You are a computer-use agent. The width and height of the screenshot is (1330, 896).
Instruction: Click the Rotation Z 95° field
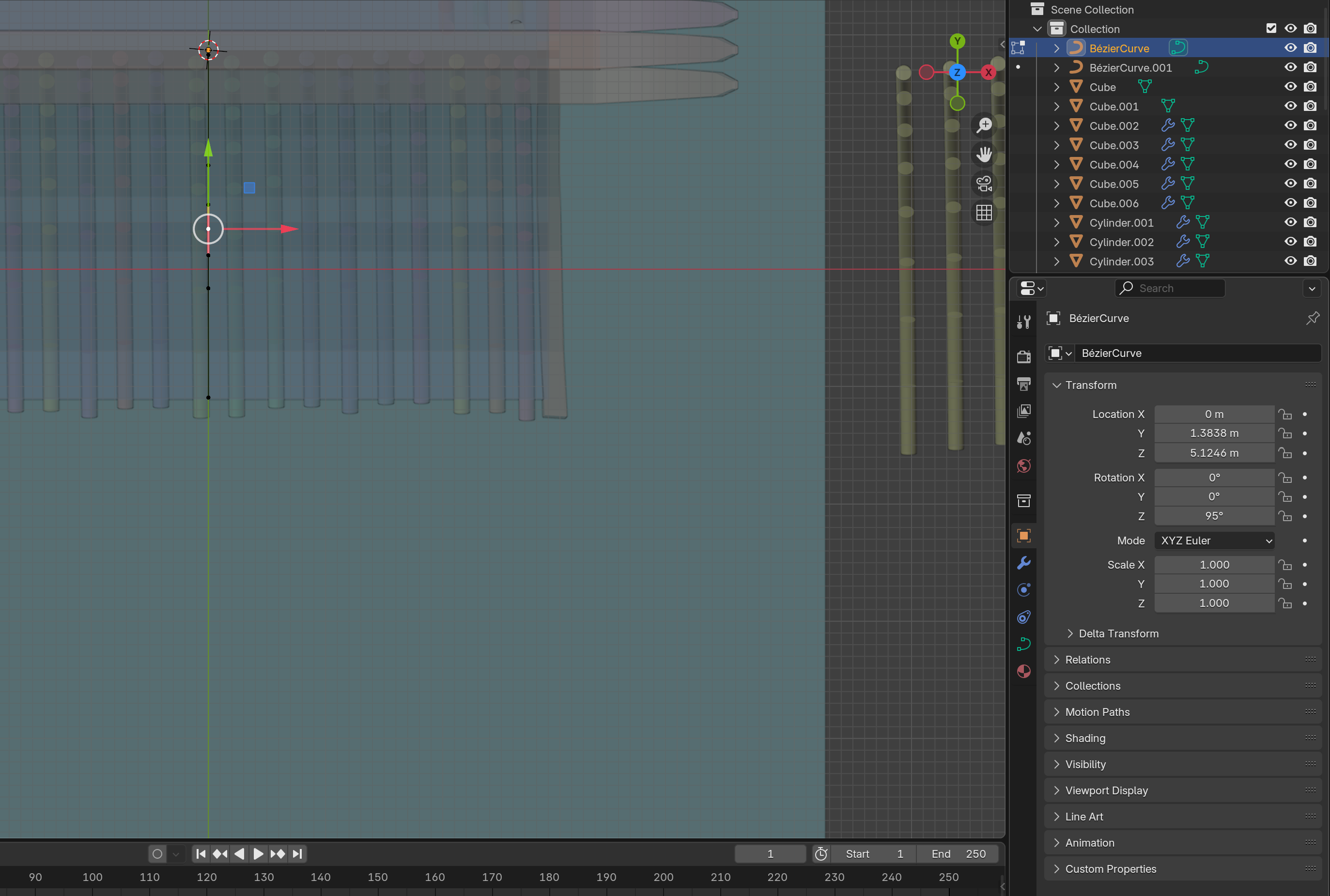1214,516
